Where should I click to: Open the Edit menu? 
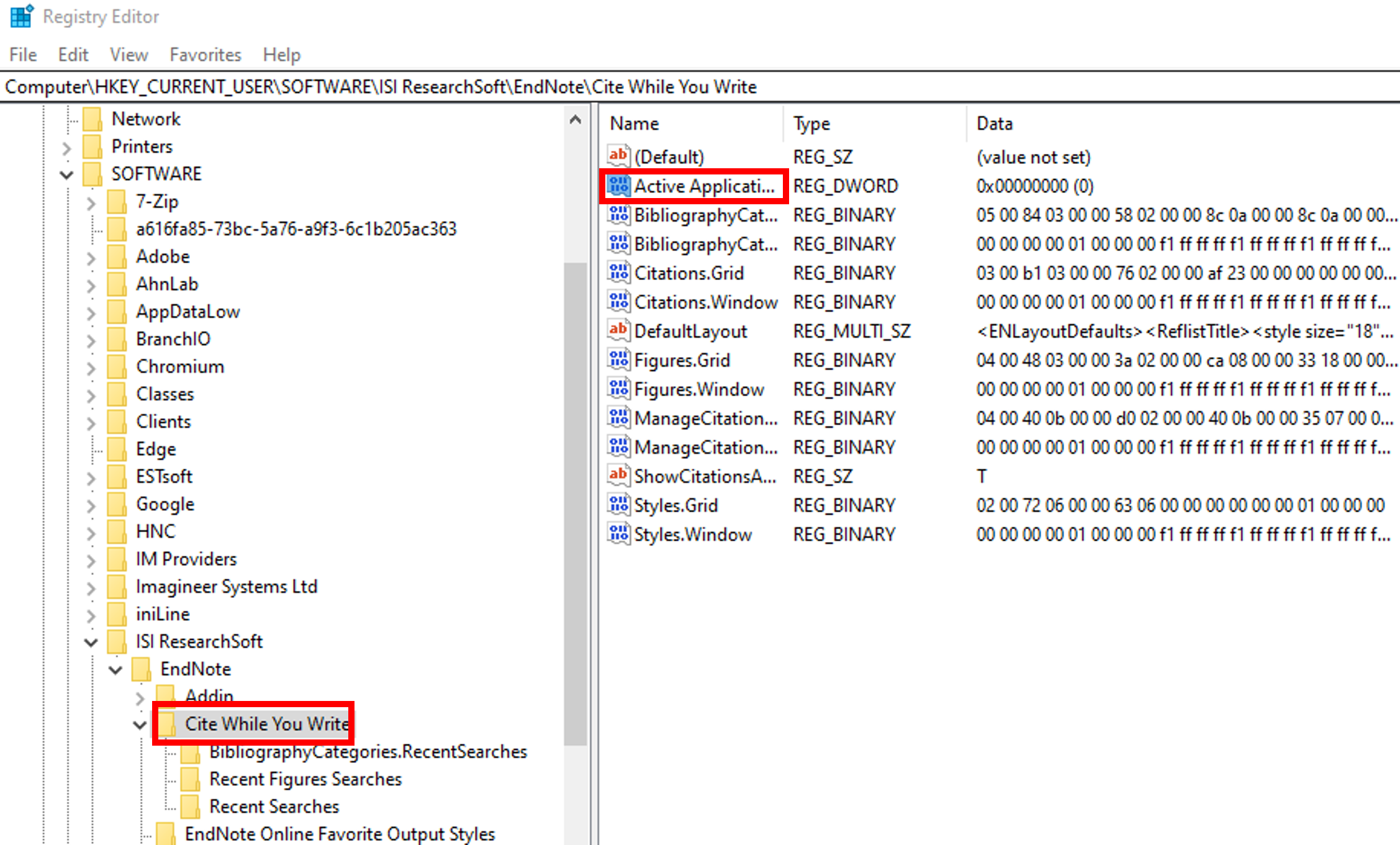tap(73, 55)
